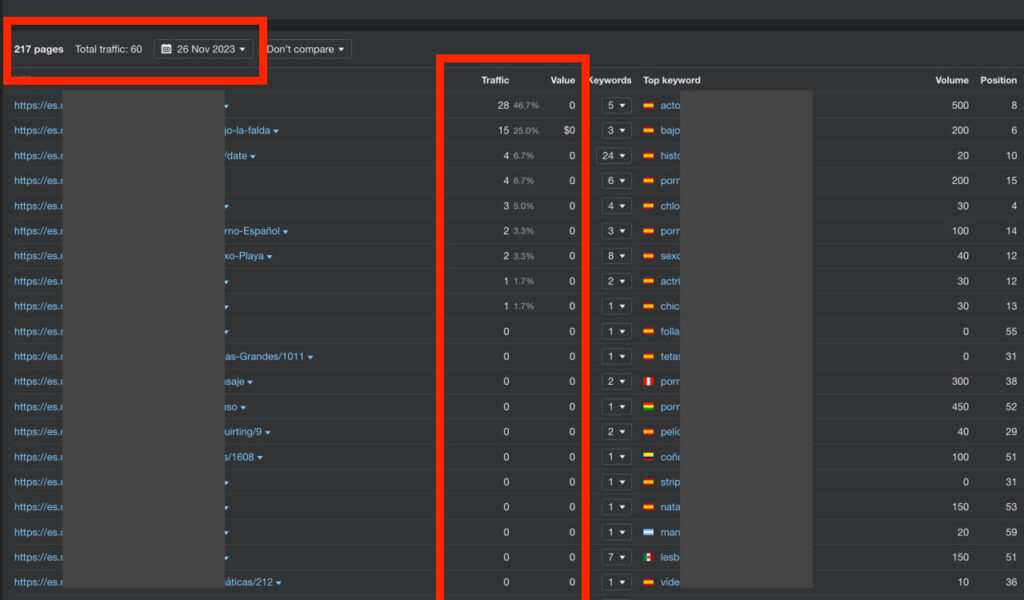
Task: Click the calendar icon in the date selector
Action: (168, 48)
